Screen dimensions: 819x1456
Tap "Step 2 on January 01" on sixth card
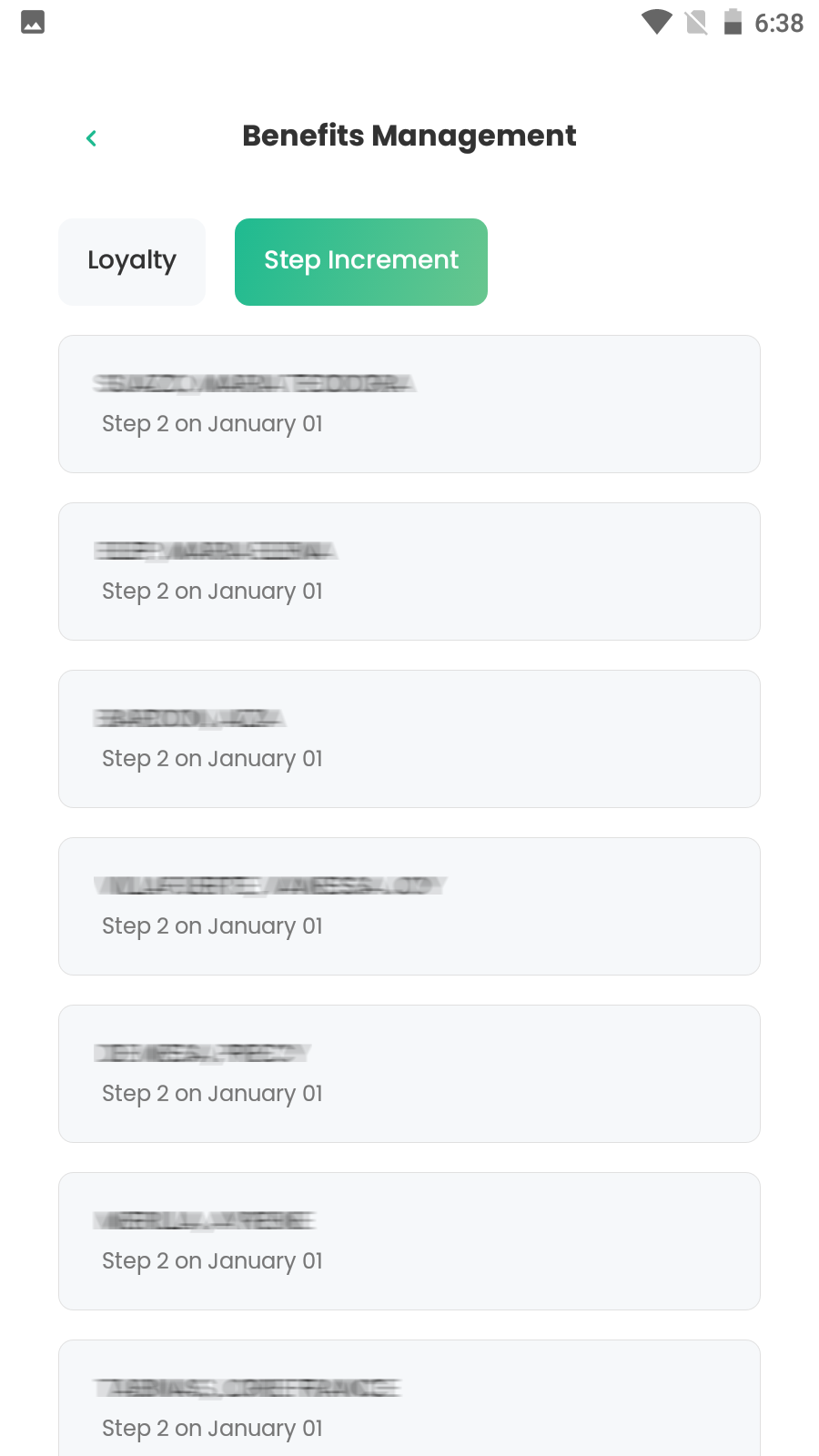212,1261
